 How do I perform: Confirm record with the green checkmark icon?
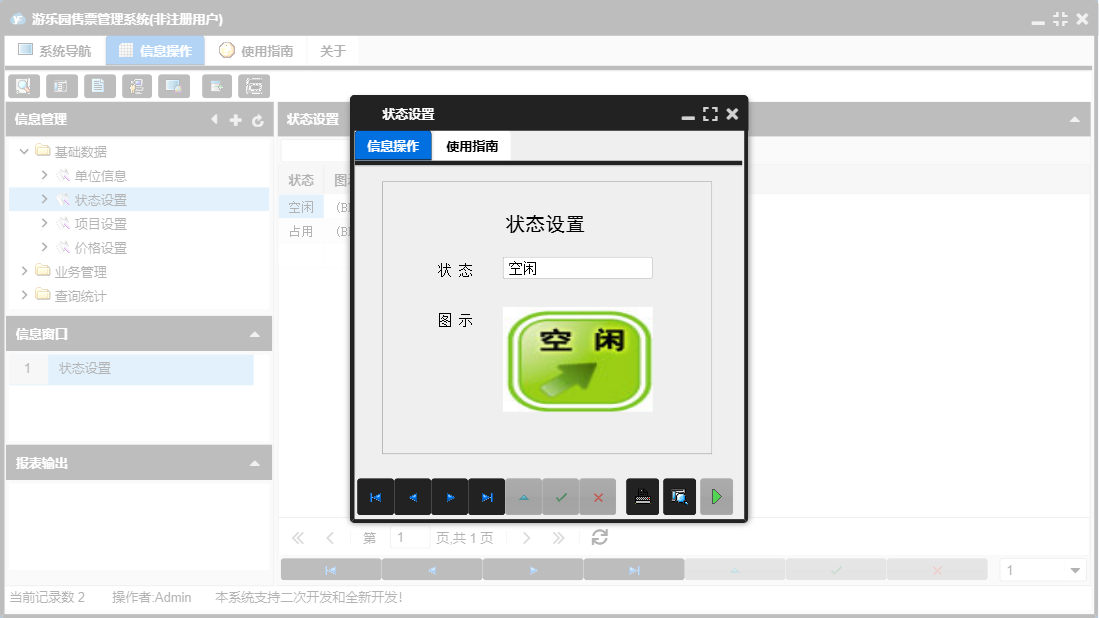click(561, 497)
